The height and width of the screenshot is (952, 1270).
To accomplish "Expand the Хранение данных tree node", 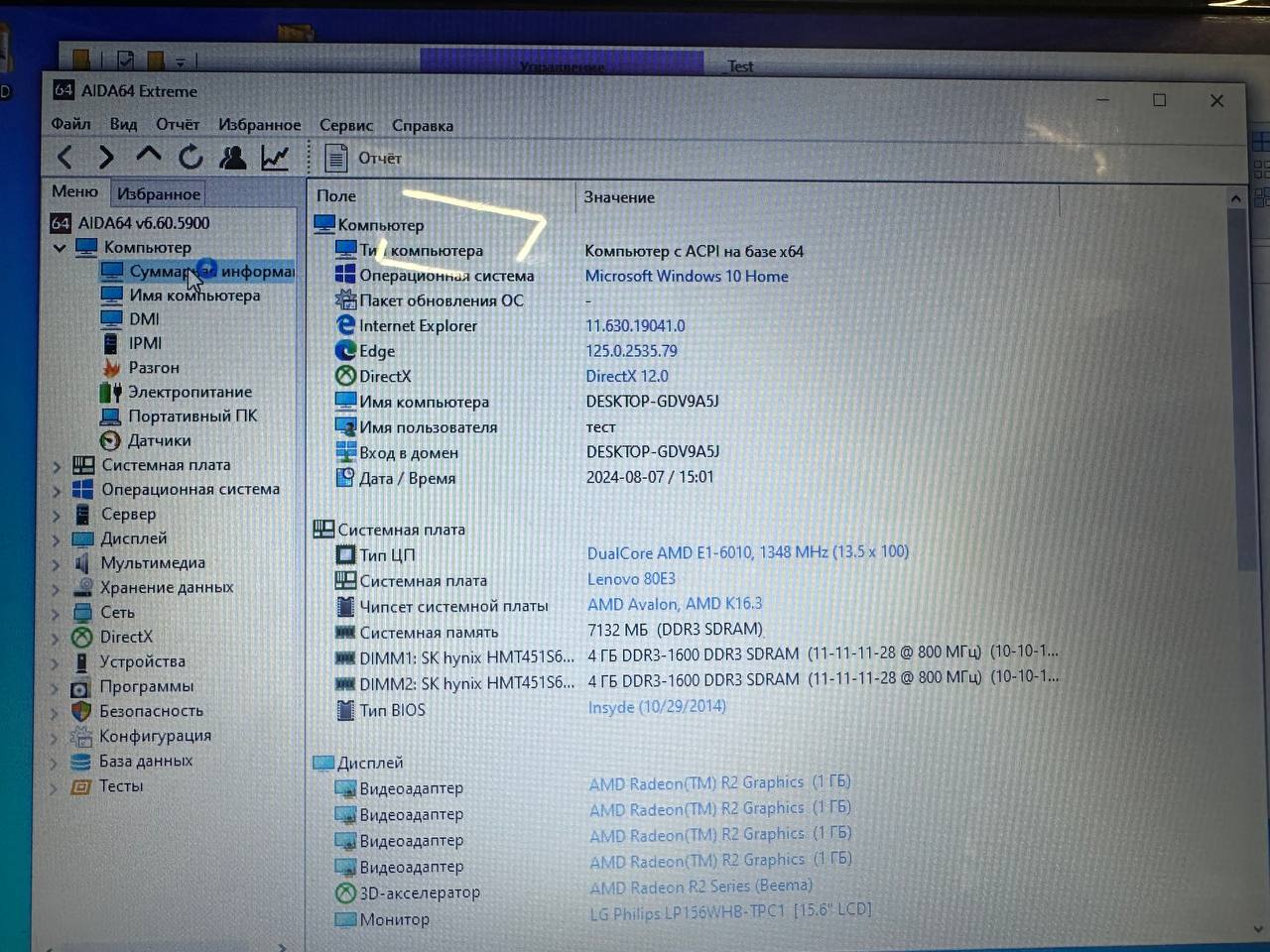I will point(57,588).
